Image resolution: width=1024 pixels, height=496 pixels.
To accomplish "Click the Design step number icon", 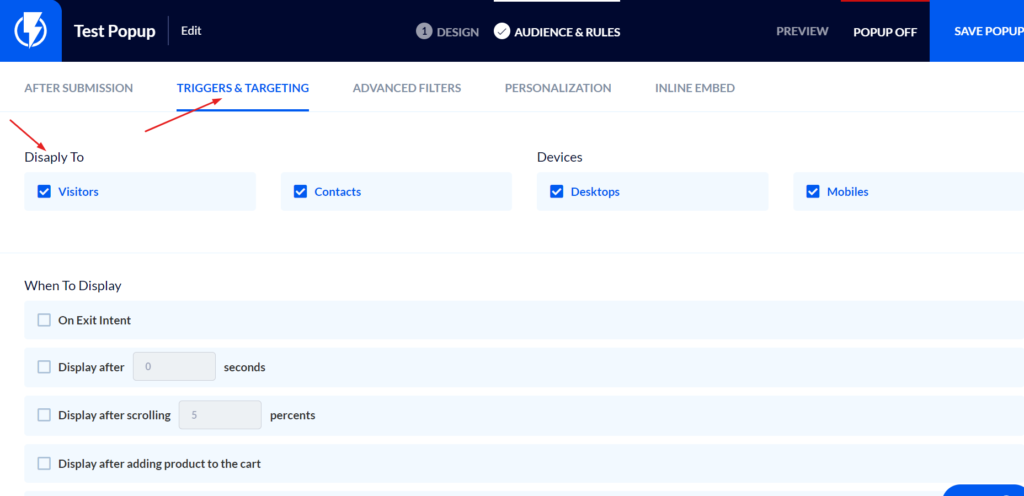I will (x=424, y=31).
